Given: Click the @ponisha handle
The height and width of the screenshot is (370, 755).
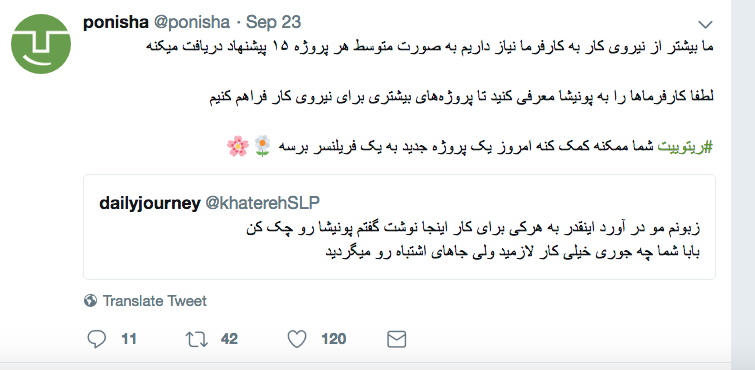Looking at the screenshot, I should pos(192,22).
